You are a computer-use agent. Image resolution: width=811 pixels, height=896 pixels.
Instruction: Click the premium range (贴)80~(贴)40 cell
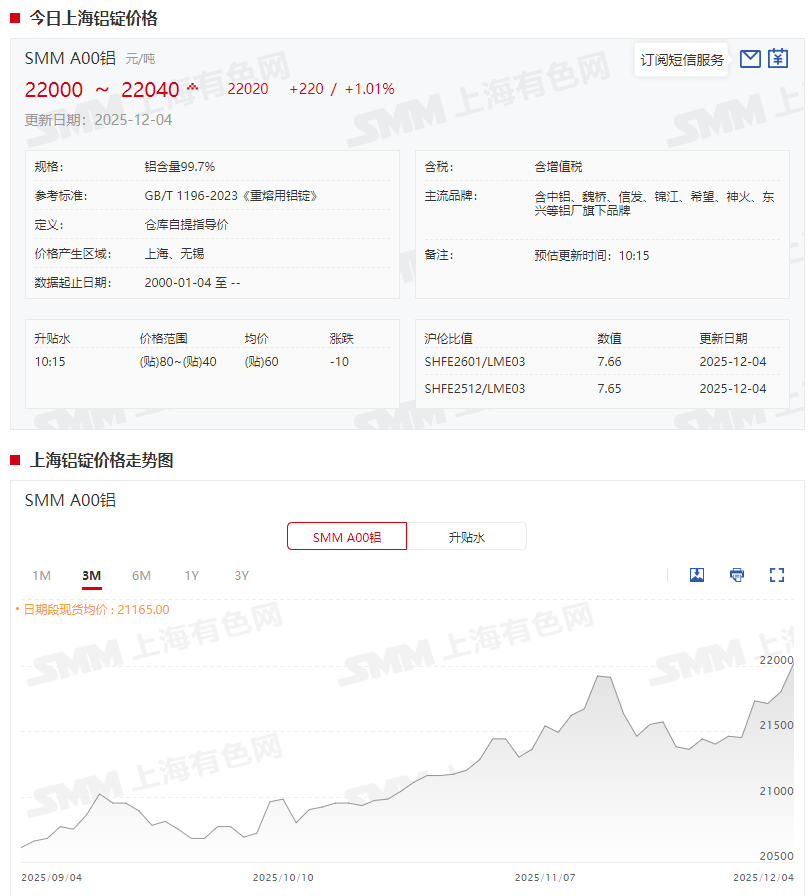tap(178, 362)
